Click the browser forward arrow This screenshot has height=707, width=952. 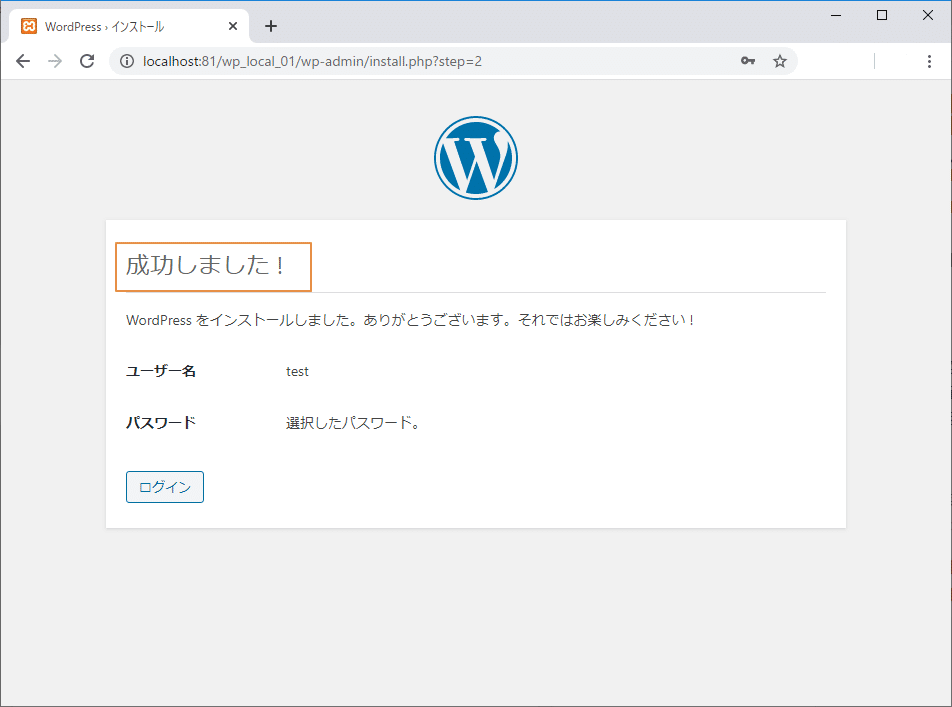[x=55, y=61]
